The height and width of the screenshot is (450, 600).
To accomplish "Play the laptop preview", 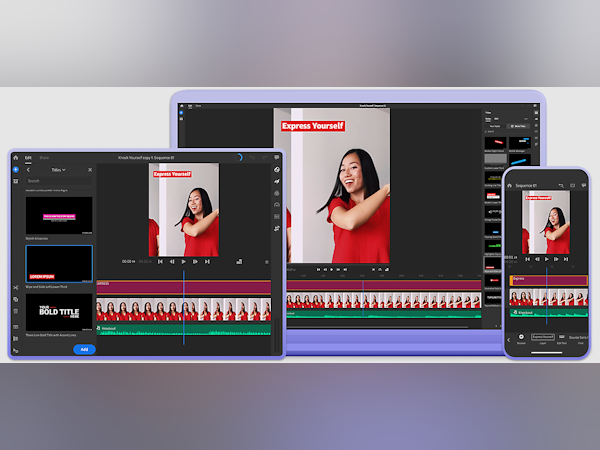I will coord(332,269).
